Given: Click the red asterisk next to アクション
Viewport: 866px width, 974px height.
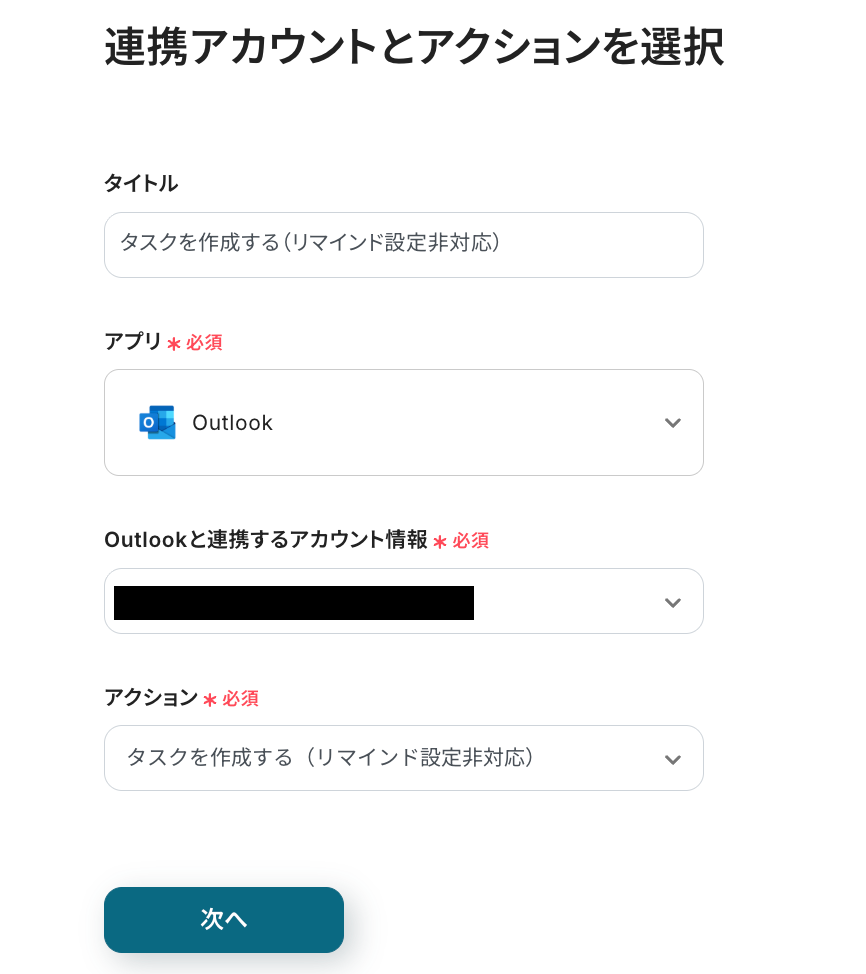Looking at the screenshot, I should click(x=210, y=700).
